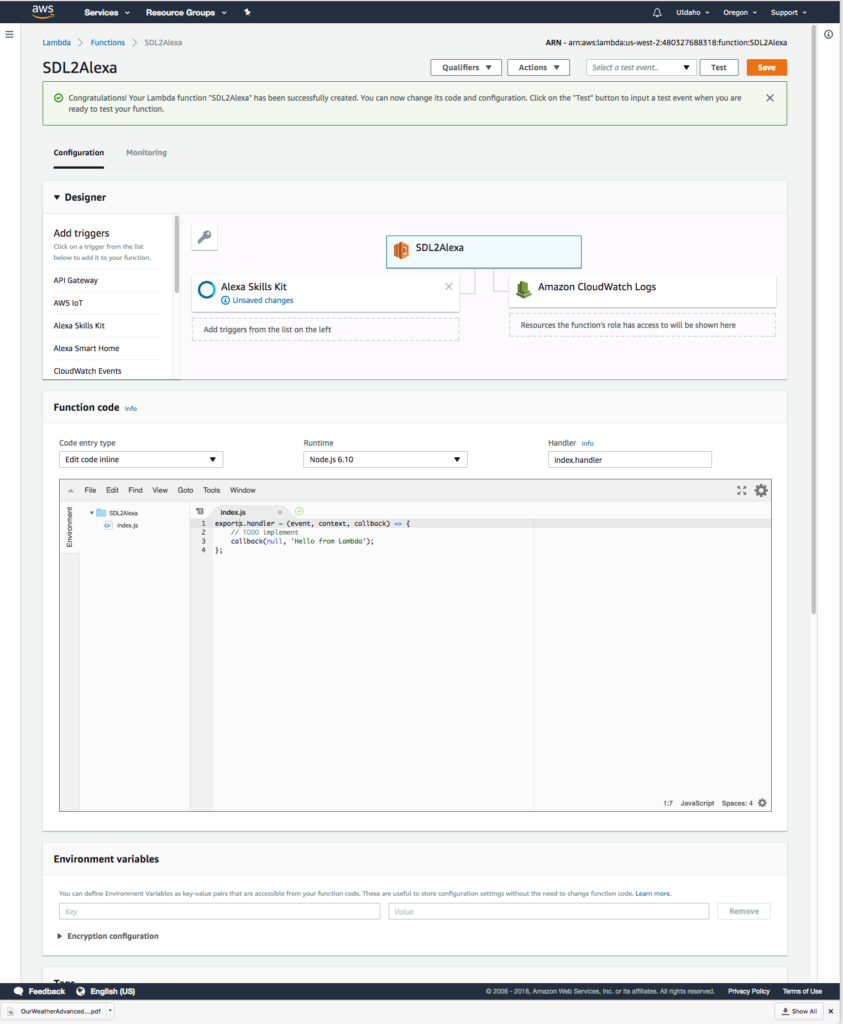Click the index.js file icon in the tree

(108, 525)
